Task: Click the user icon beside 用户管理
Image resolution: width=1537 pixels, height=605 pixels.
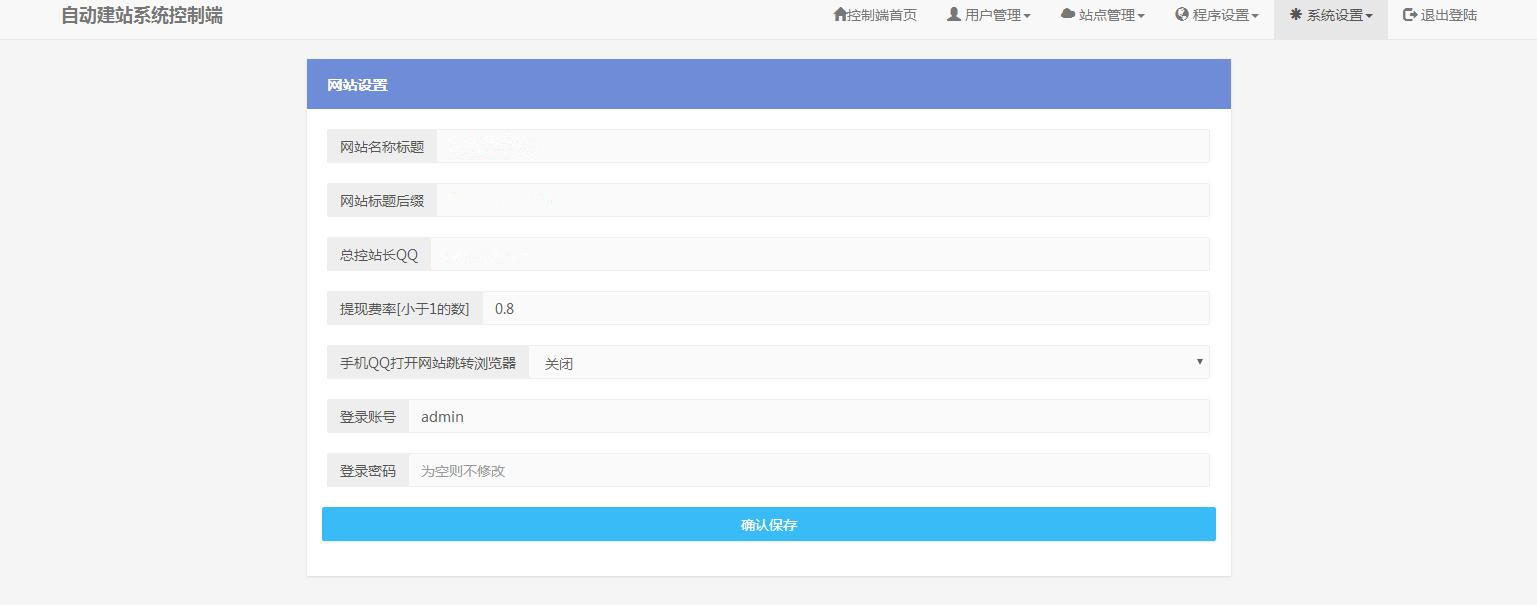Action: click(954, 15)
